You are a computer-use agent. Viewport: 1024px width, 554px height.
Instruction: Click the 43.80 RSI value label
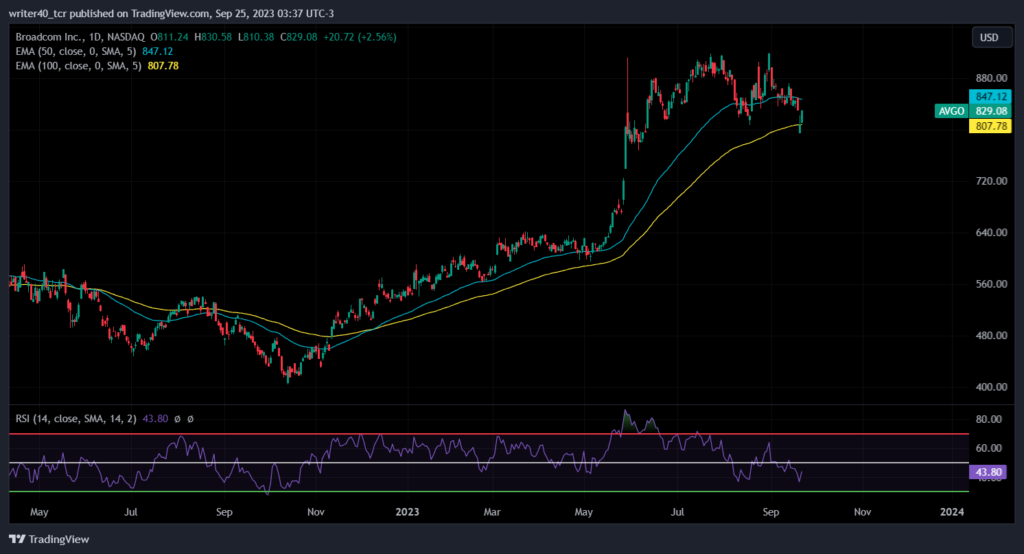987,472
